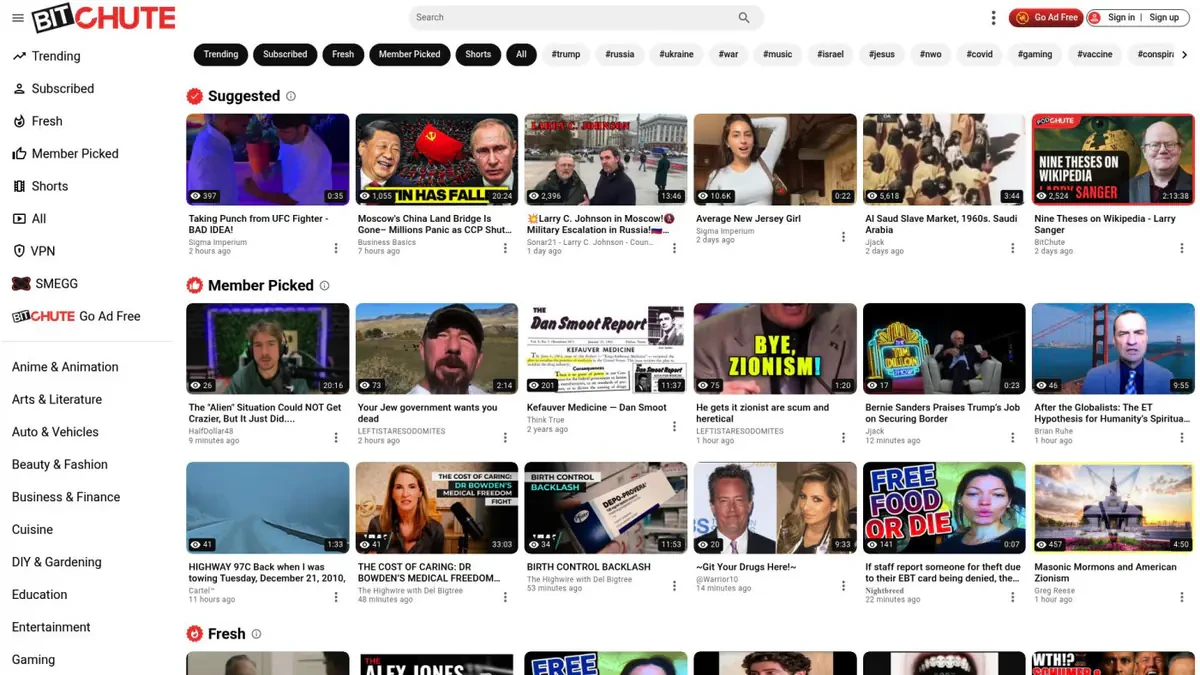Open the hamburger menu icon
Image resolution: width=1200 pixels, height=675 pixels.
pos(17,18)
